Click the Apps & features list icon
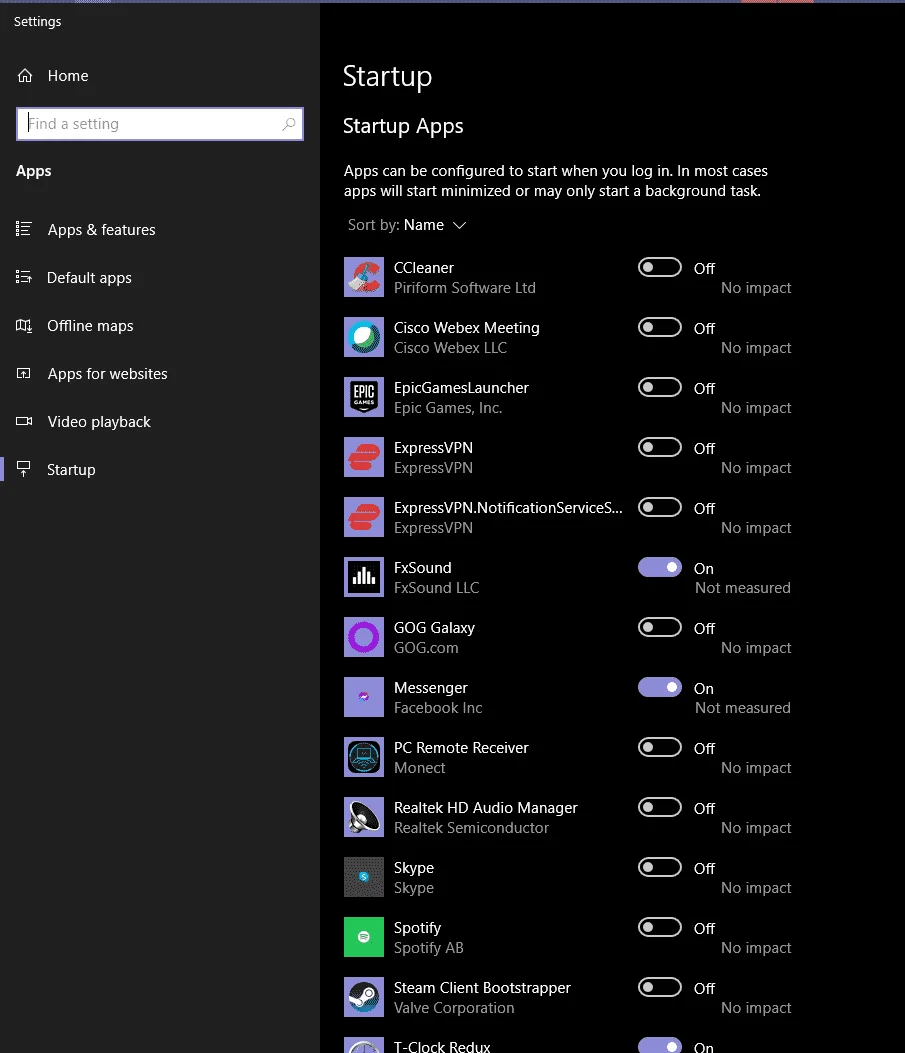The height and width of the screenshot is (1053, 905). tap(23, 229)
